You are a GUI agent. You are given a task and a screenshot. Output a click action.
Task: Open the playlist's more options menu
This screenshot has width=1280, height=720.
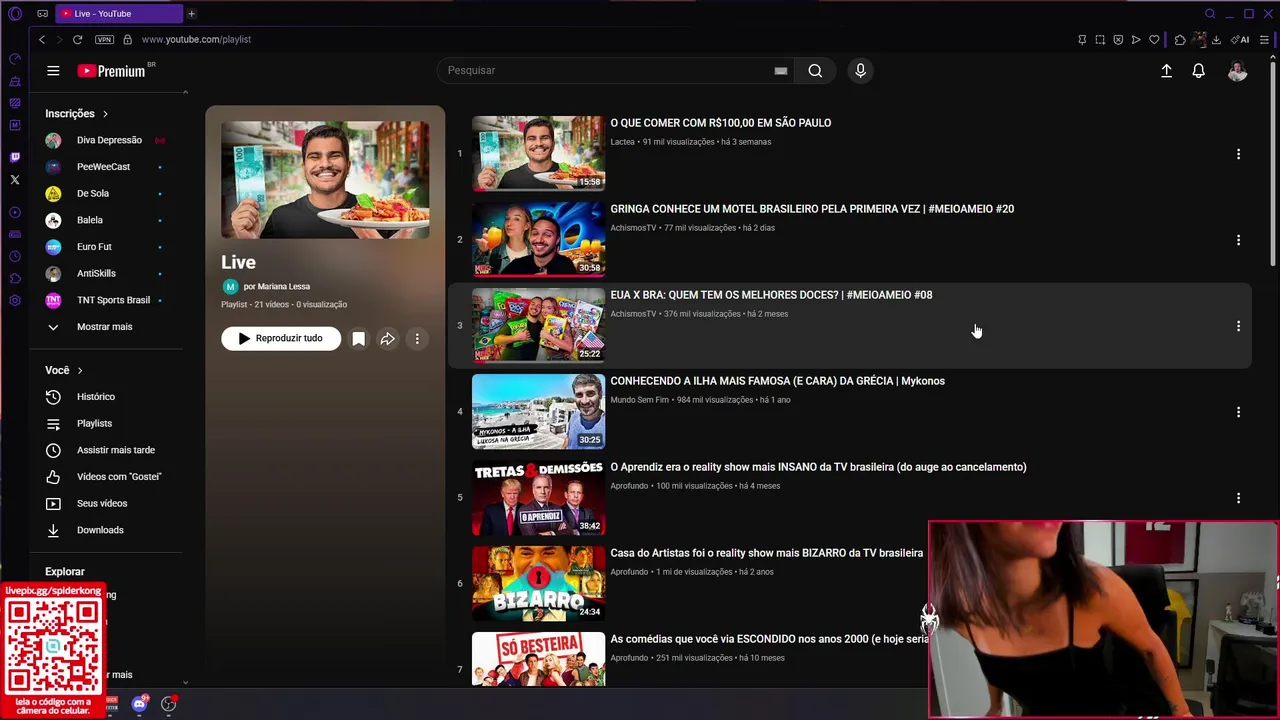[x=417, y=339]
